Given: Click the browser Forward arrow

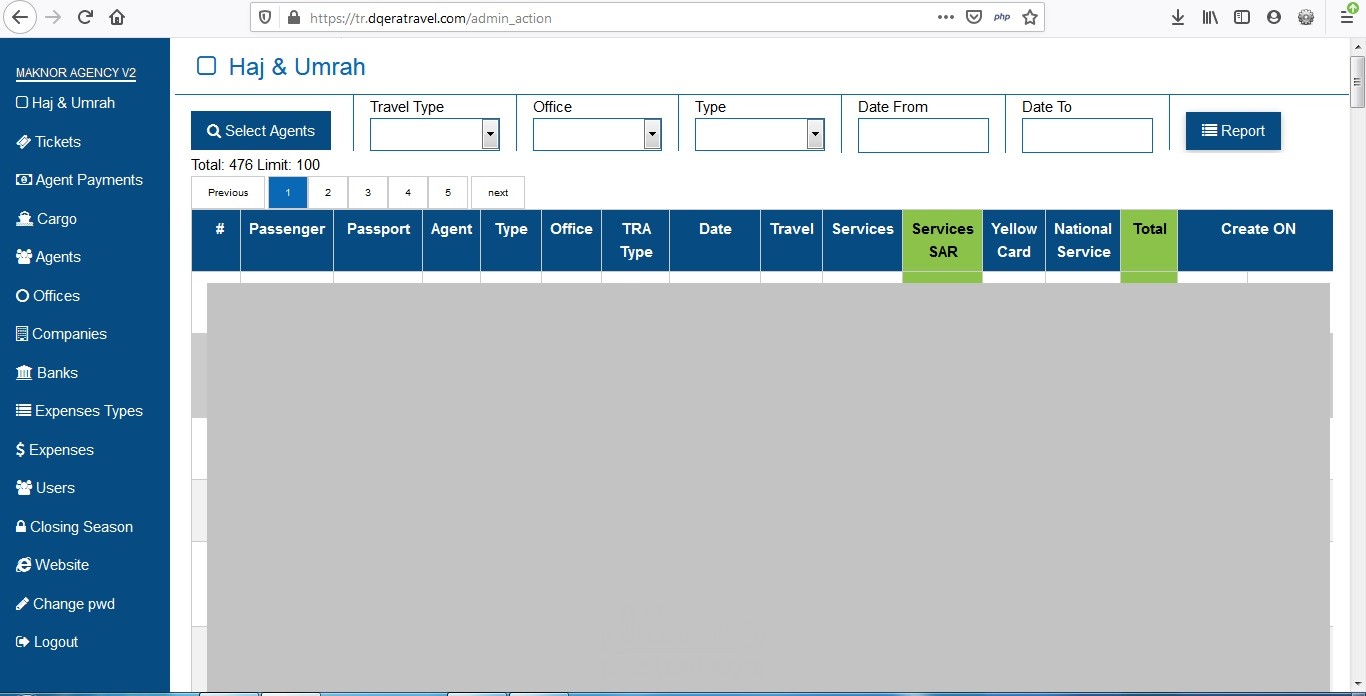Looking at the screenshot, I should click(53, 17).
